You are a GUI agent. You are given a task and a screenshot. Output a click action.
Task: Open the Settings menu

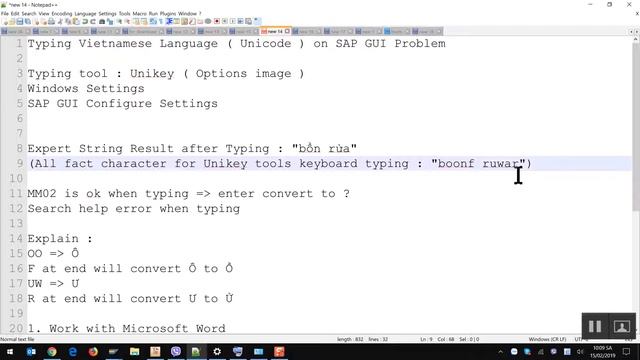pos(107,13)
